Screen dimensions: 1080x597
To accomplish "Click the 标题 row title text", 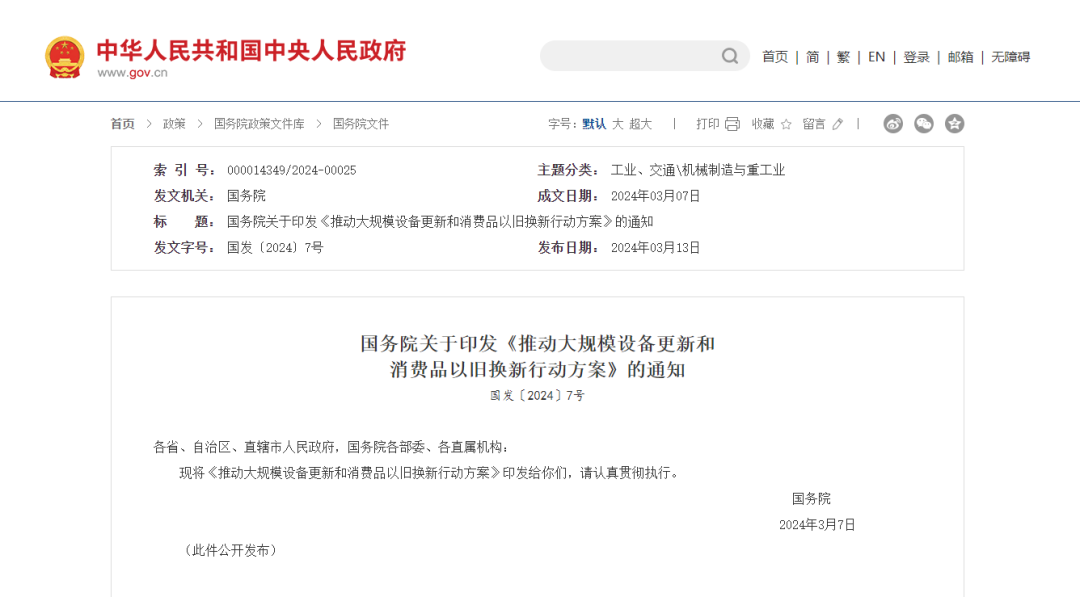I will pyautogui.click(x=439, y=222).
